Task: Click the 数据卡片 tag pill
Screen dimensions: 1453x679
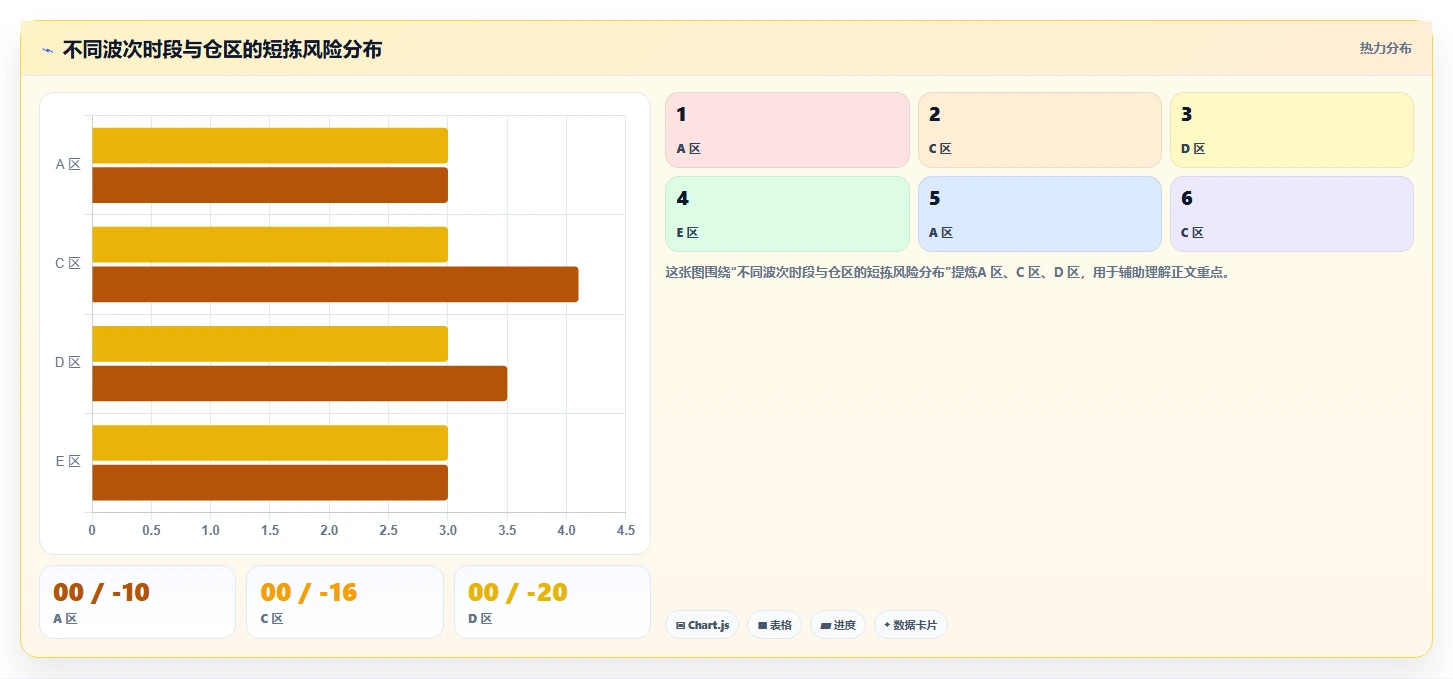Action: pyautogui.click(x=910, y=625)
